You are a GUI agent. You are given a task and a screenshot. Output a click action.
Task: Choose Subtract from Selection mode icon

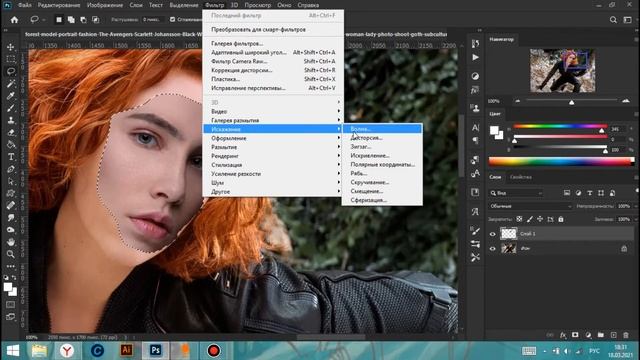click(x=83, y=20)
